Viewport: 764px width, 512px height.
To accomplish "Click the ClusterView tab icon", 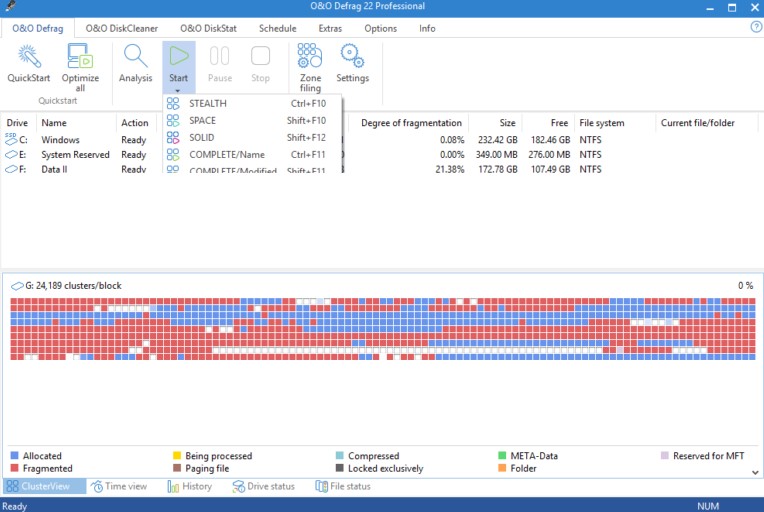I will point(13,486).
